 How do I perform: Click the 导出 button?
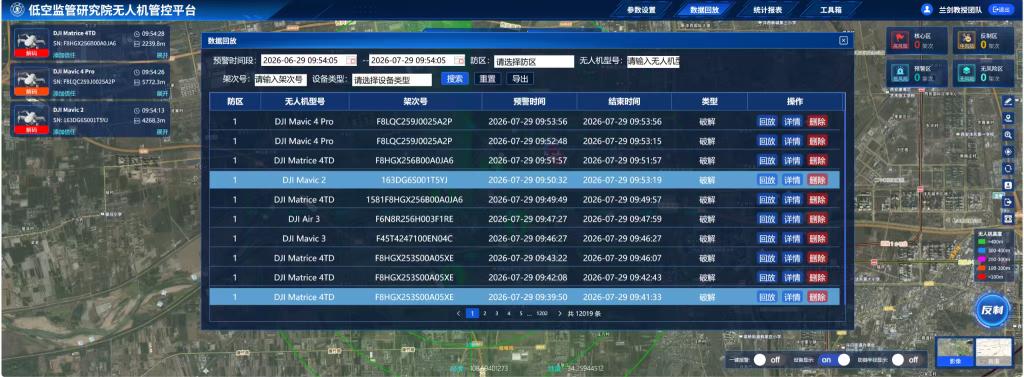[520, 79]
